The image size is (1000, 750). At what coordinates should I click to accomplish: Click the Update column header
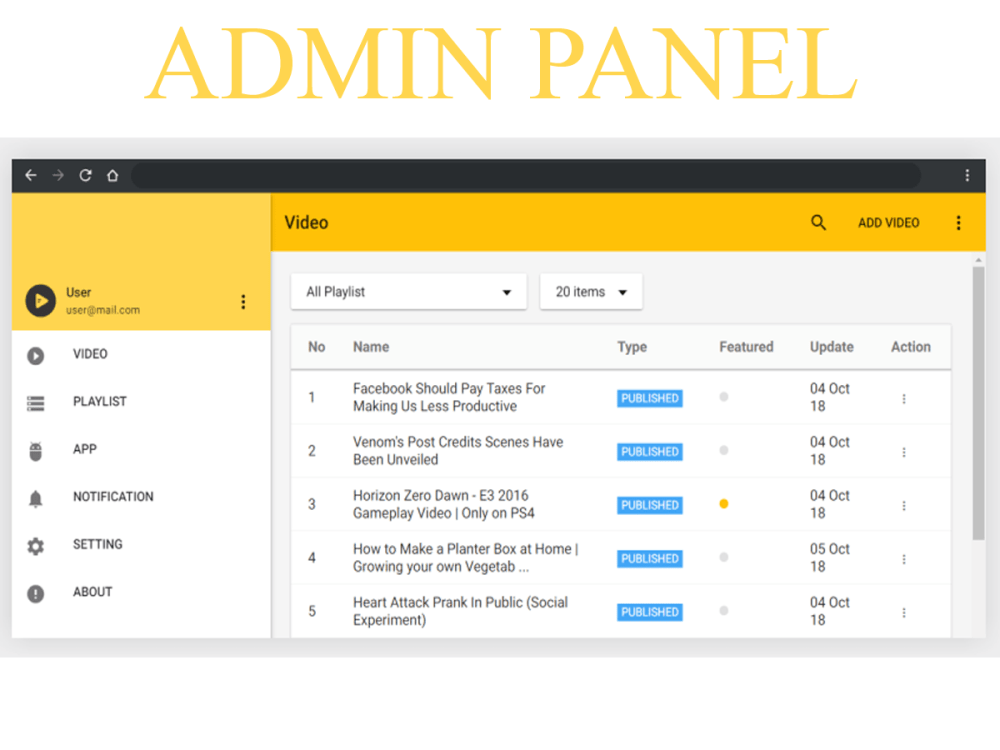(x=832, y=347)
